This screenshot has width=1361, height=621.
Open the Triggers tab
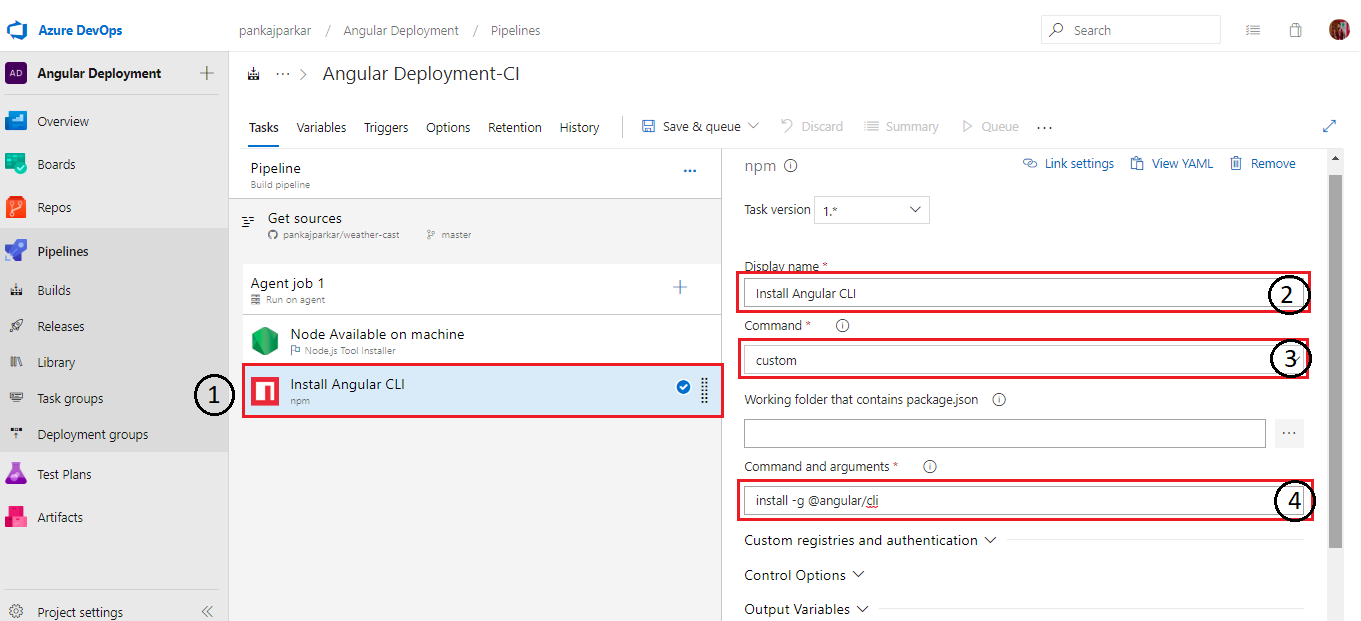click(385, 127)
